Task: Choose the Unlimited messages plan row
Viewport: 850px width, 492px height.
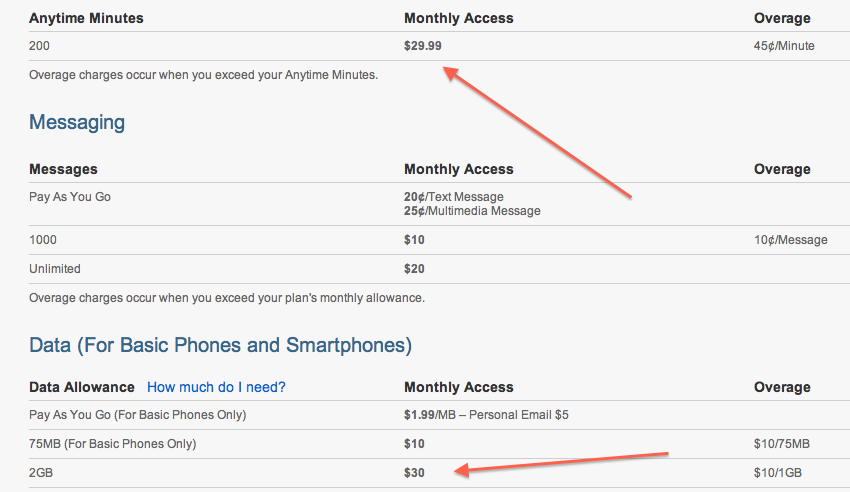Action: click(x=439, y=269)
